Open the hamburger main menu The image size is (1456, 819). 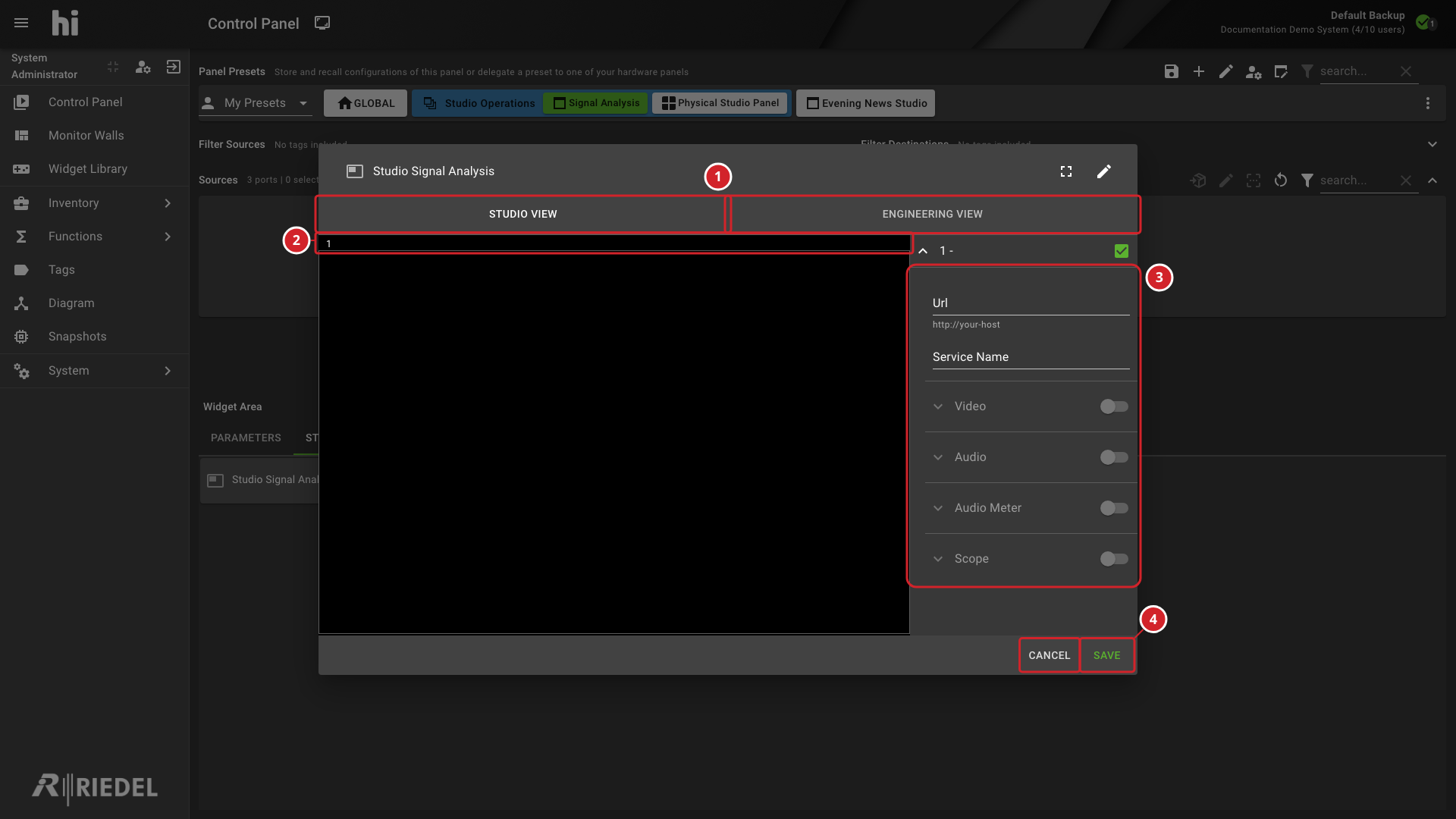pos(21,23)
